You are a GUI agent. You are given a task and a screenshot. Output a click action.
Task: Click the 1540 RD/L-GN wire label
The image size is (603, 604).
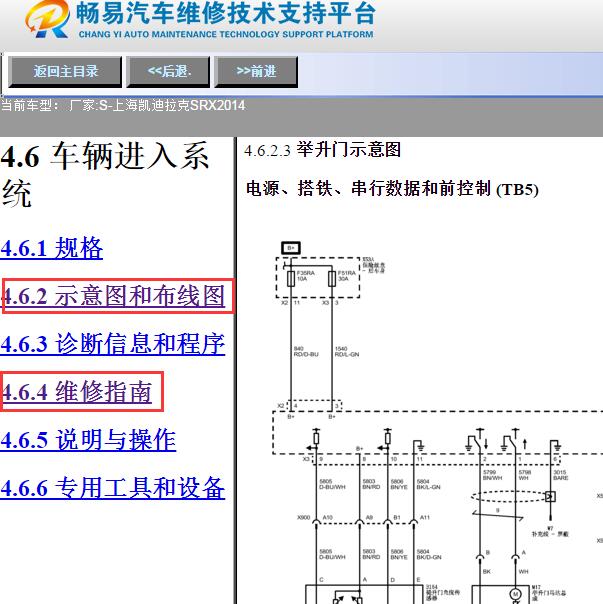(x=347, y=351)
